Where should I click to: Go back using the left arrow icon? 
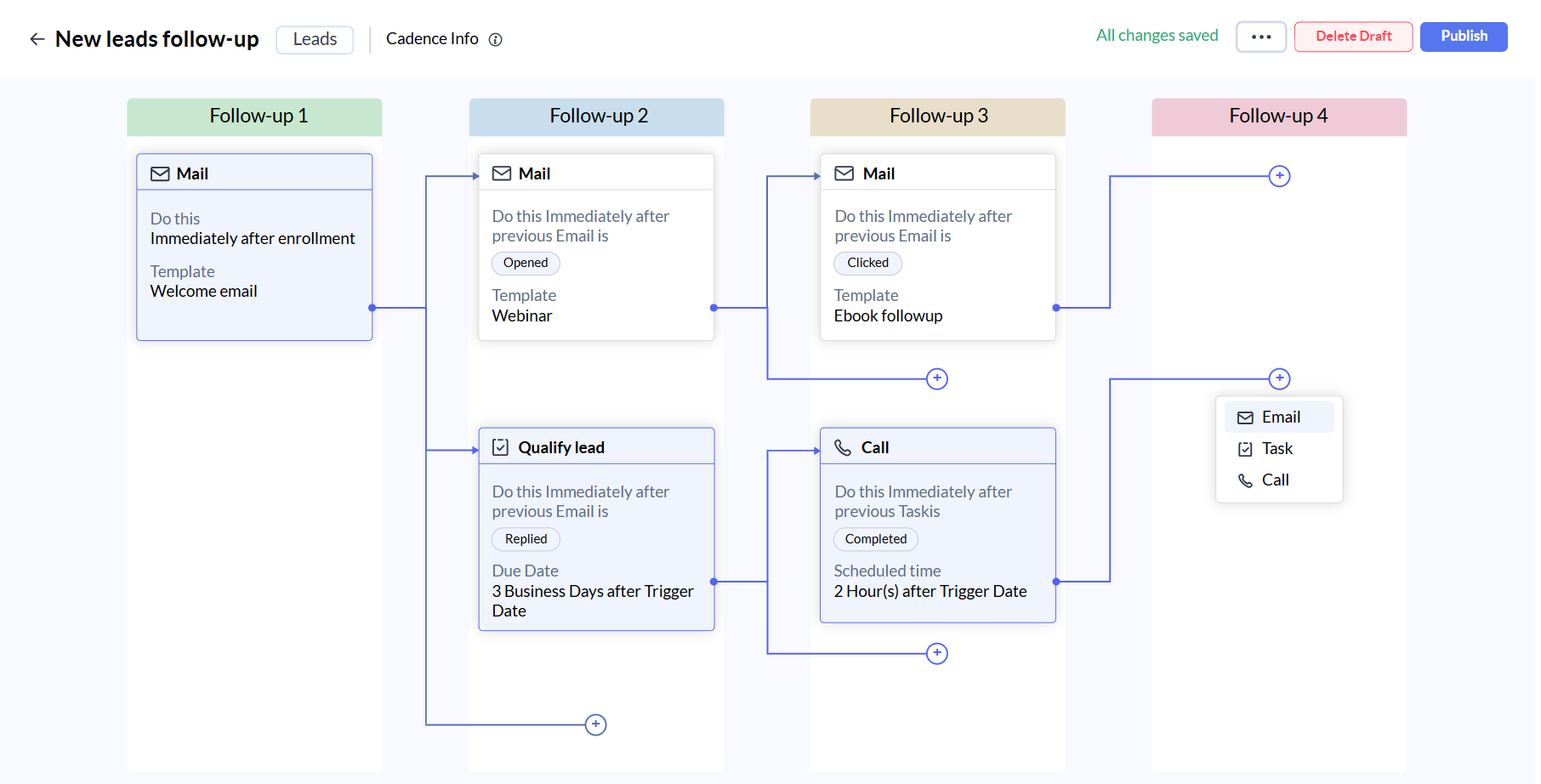(37, 39)
